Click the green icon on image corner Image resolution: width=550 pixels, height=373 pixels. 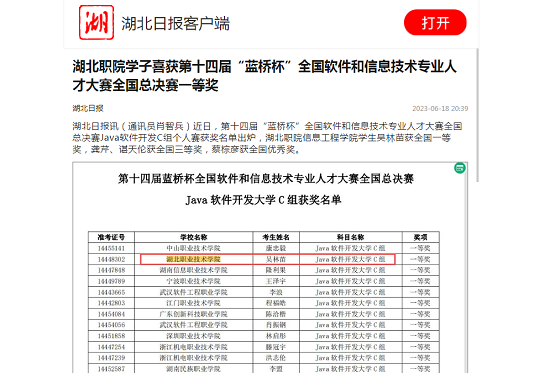pyautogui.click(x=460, y=168)
